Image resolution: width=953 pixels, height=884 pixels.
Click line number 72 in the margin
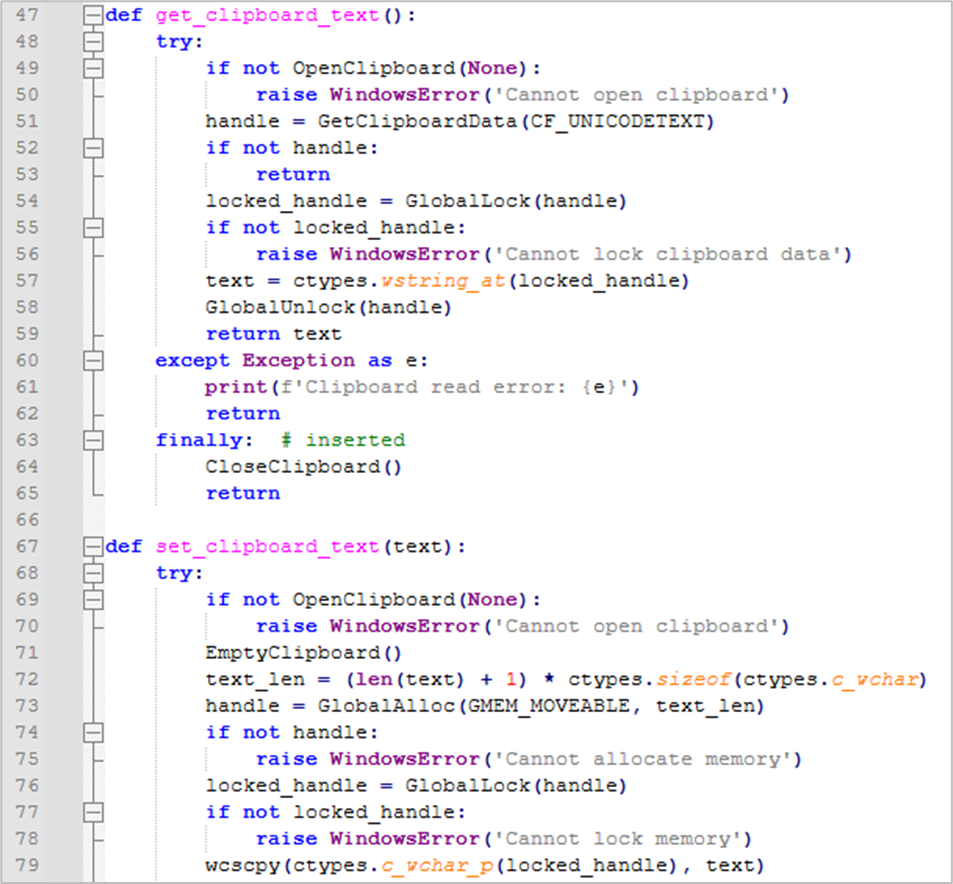coord(27,679)
